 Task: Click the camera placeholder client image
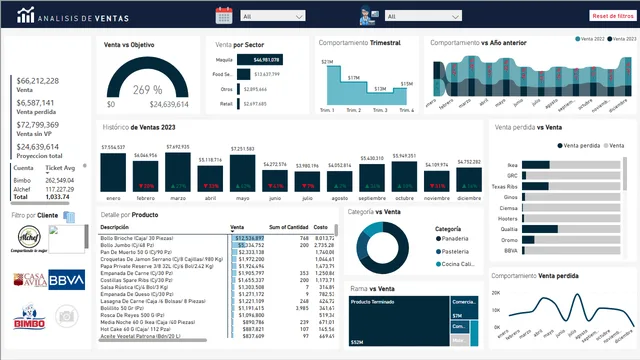(x=67, y=316)
